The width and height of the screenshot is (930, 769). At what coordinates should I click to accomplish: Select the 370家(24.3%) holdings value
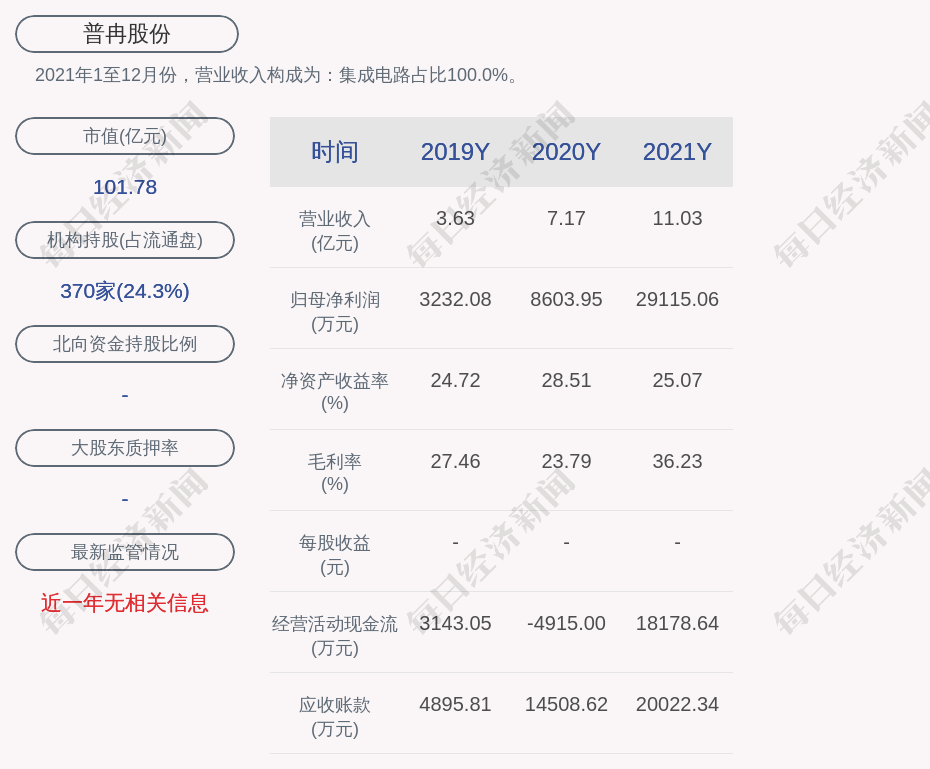125,291
